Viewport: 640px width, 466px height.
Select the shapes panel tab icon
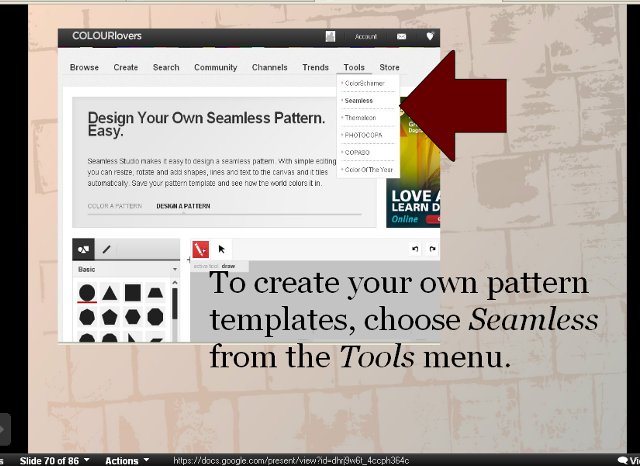(x=84, y=249)
